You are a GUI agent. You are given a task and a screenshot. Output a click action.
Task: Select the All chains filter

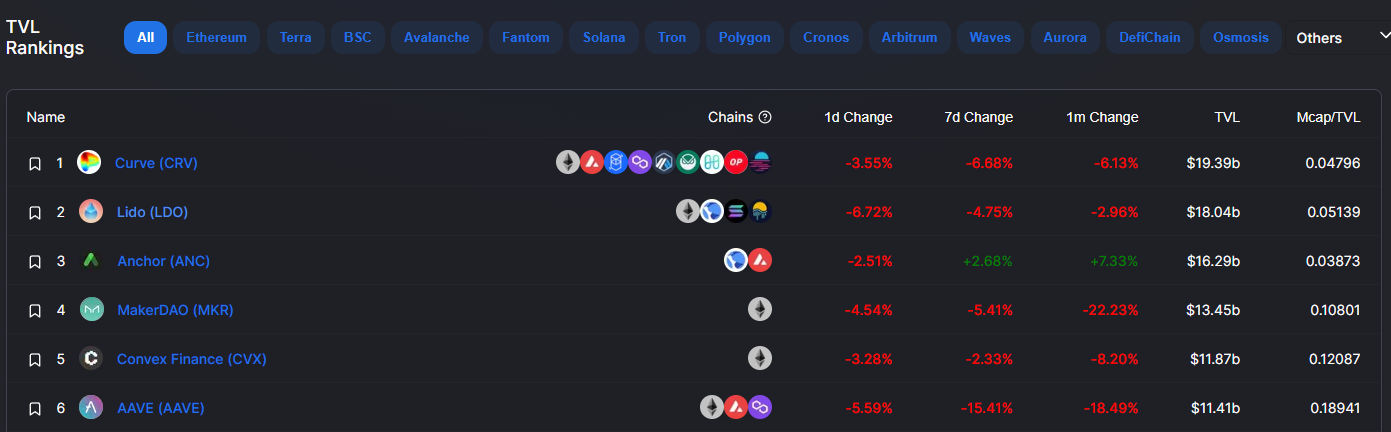click(x=146, y=37)
